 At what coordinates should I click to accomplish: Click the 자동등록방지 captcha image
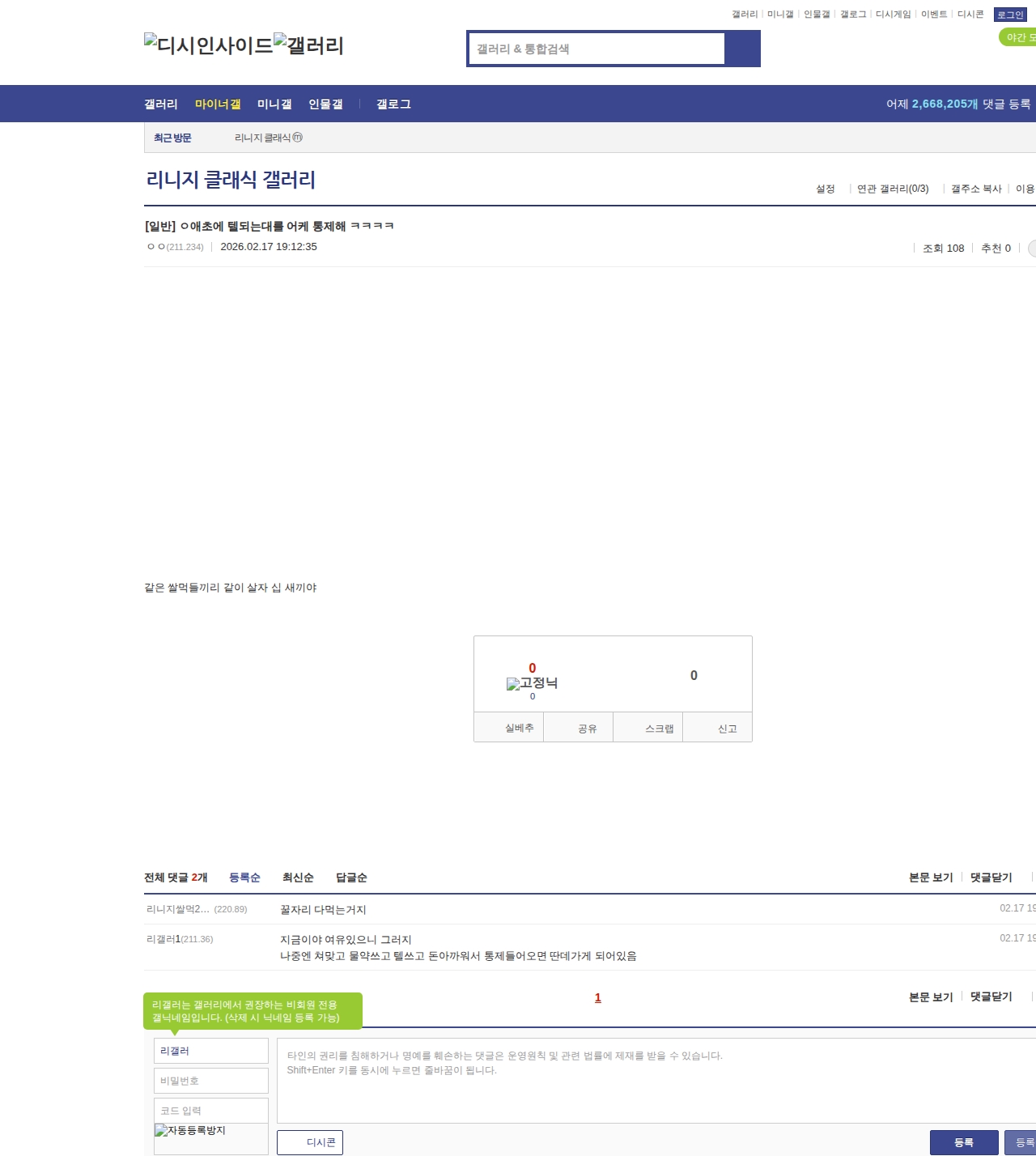(190, 1131)
